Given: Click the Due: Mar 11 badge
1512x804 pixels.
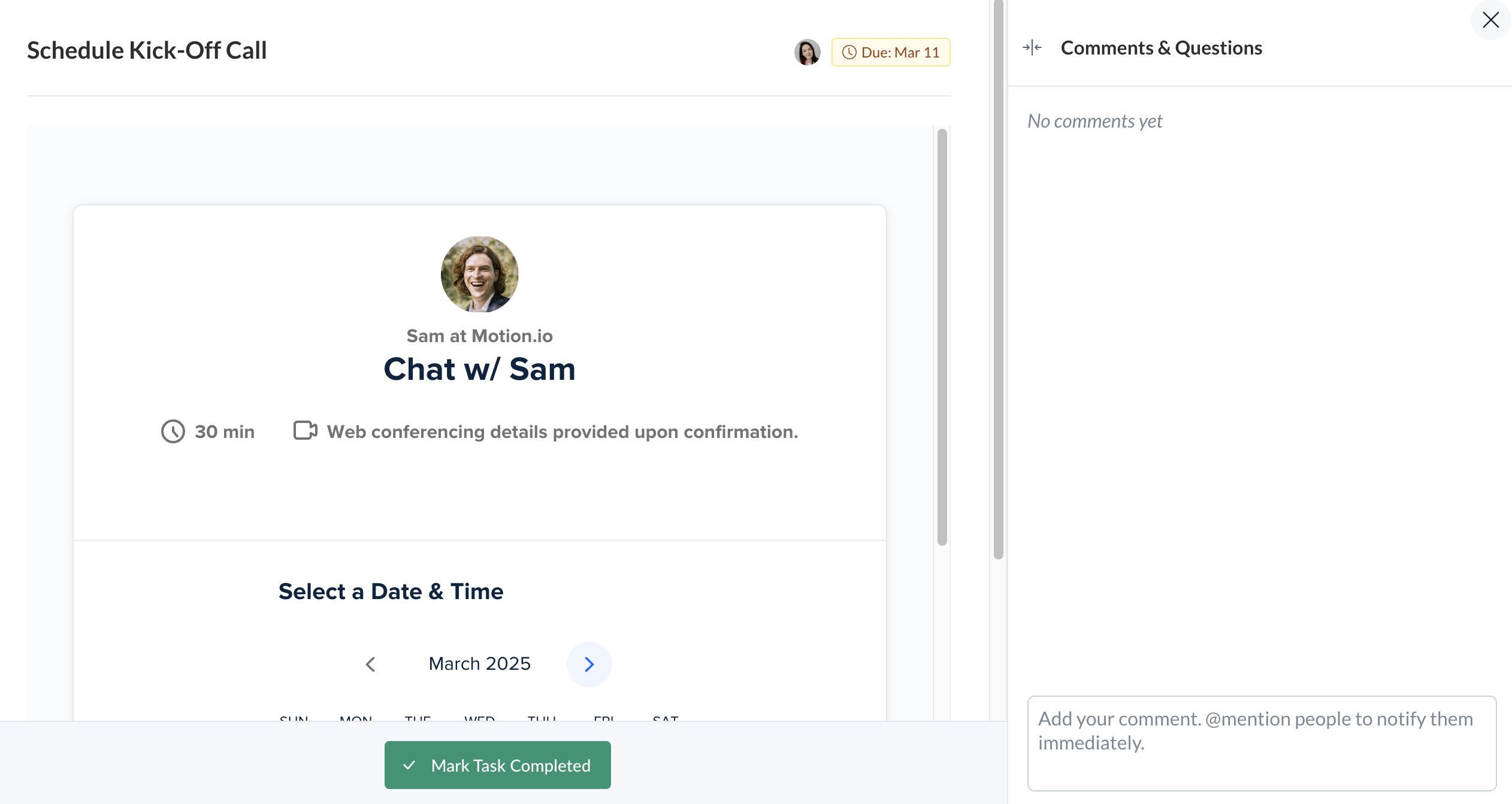Looking at the screenshot, I should pos(891,52).
